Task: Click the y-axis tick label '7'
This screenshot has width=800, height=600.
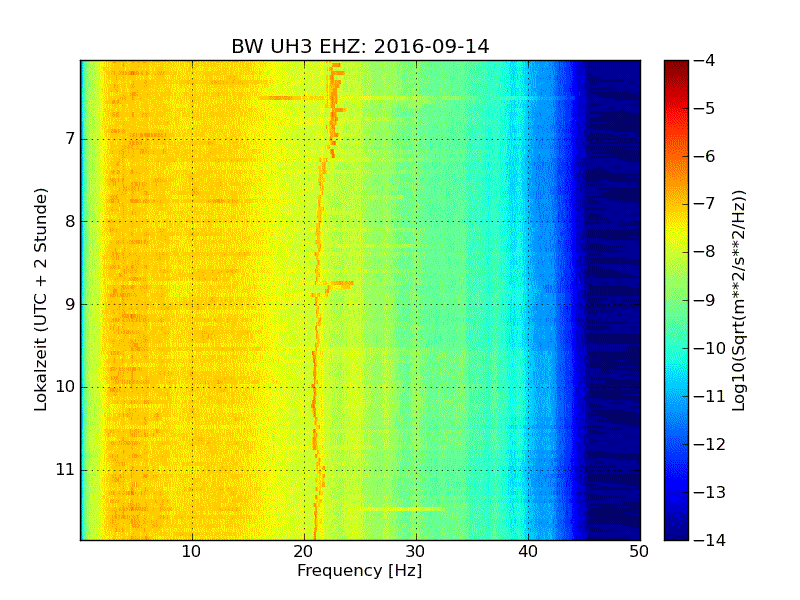Action: point(70,139)
